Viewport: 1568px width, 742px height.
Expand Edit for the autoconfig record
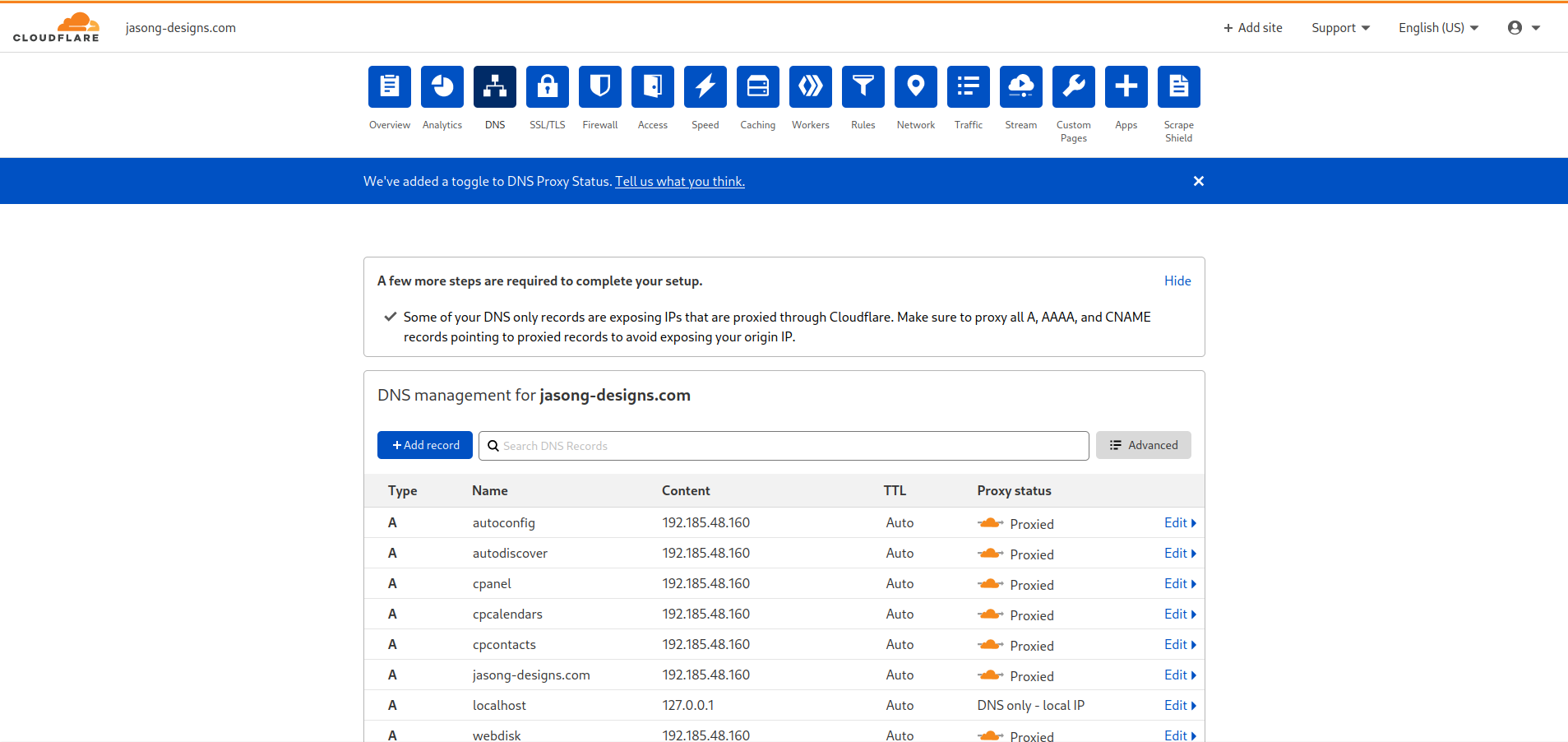pyautogui.click(x=1180, y=523)
